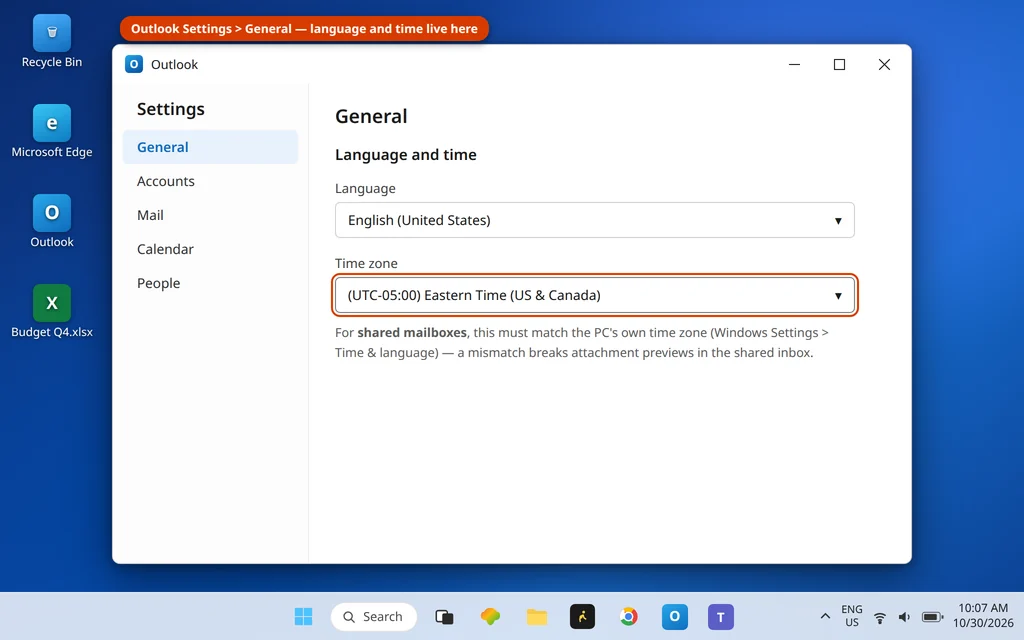This screenshot has width=1024, height=640.
Task: Open Calendar settings section
Action: click(210, 249)
